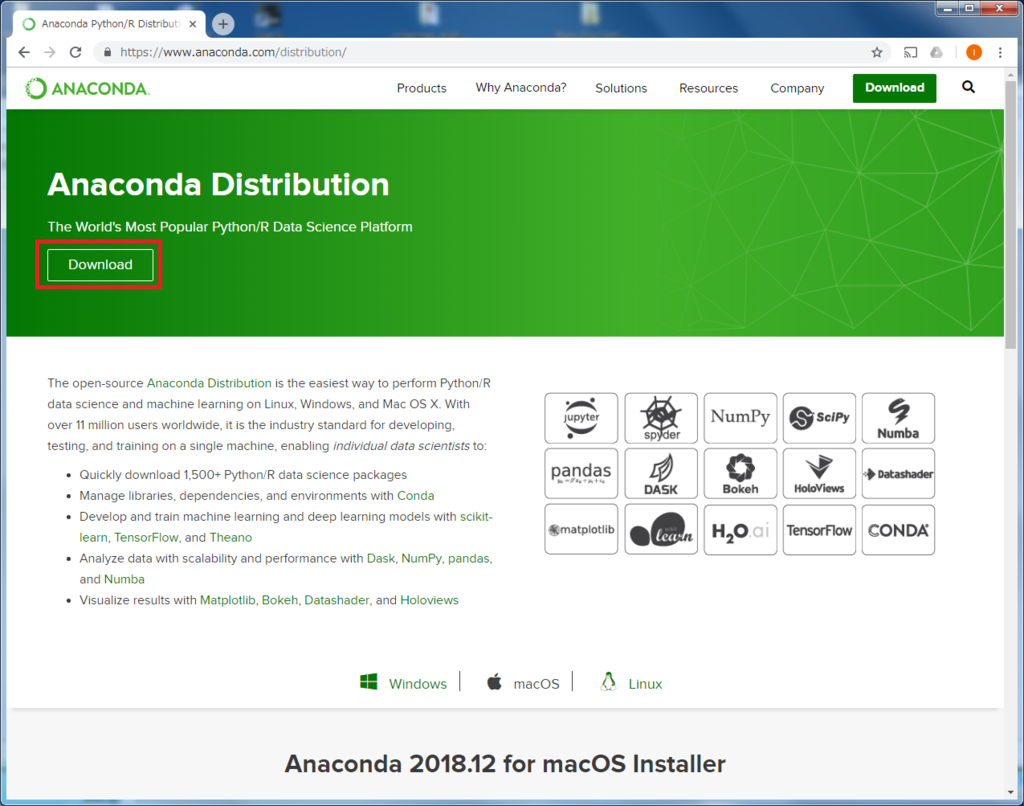This screenshot has height=806, width=1024.
Task: Click the browser forward arrow
Action: 50,52
